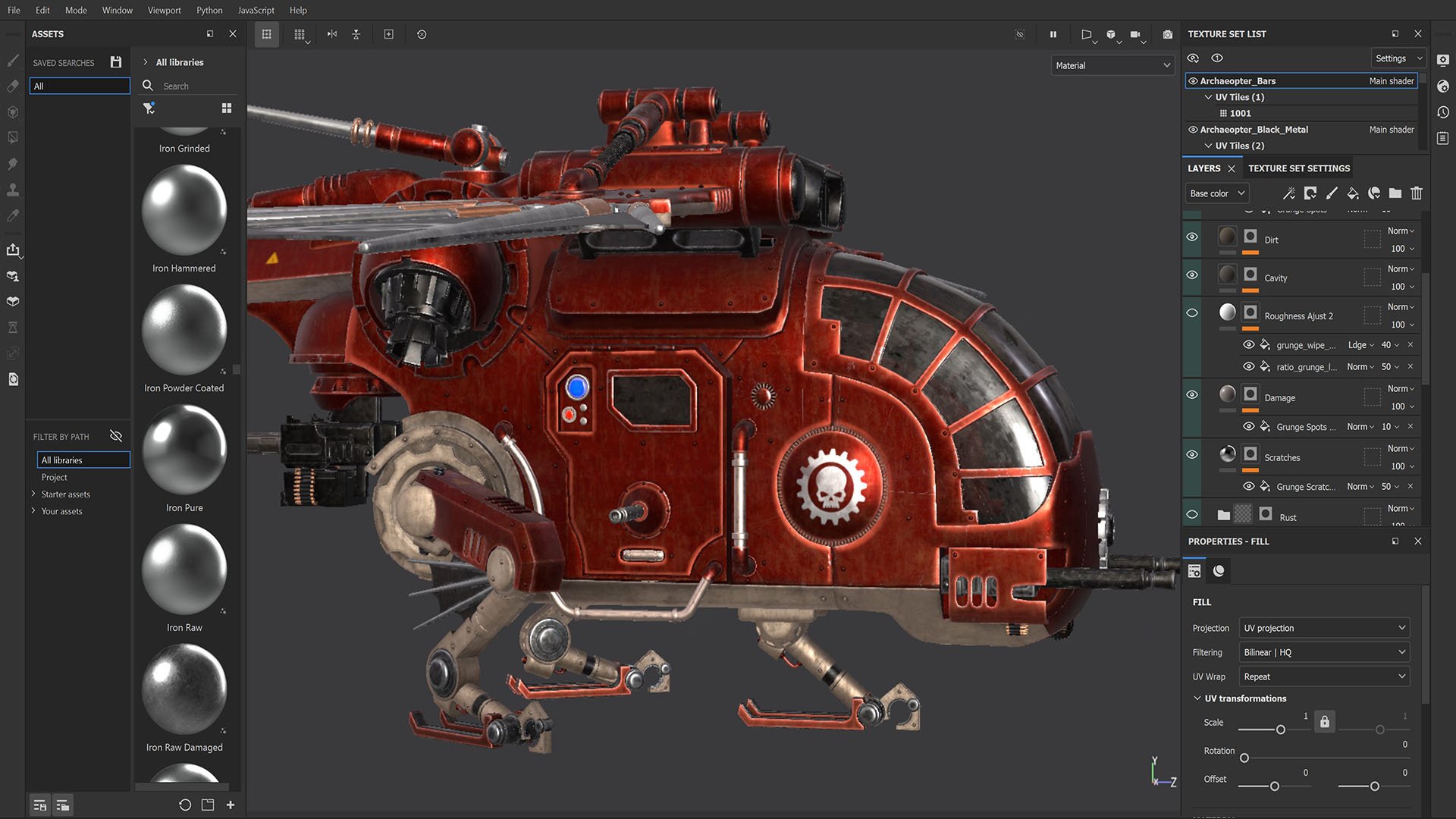Add an effect with magic wand icon
Image resolution: width=1456 pixels, height=819 pixels.
1288,193
